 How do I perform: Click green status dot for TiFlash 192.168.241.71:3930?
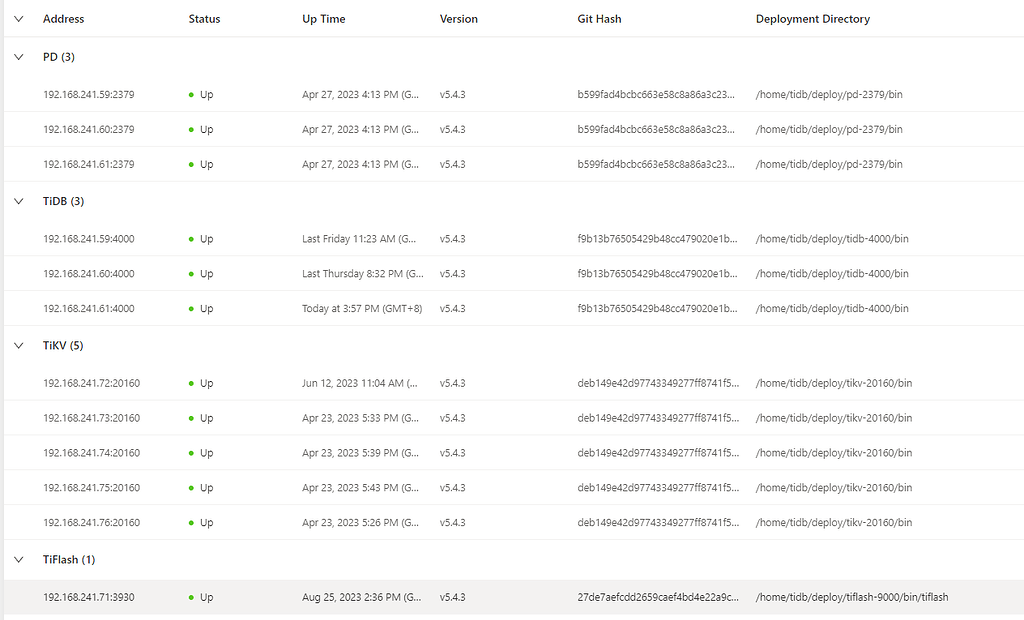tap(191, 598)
